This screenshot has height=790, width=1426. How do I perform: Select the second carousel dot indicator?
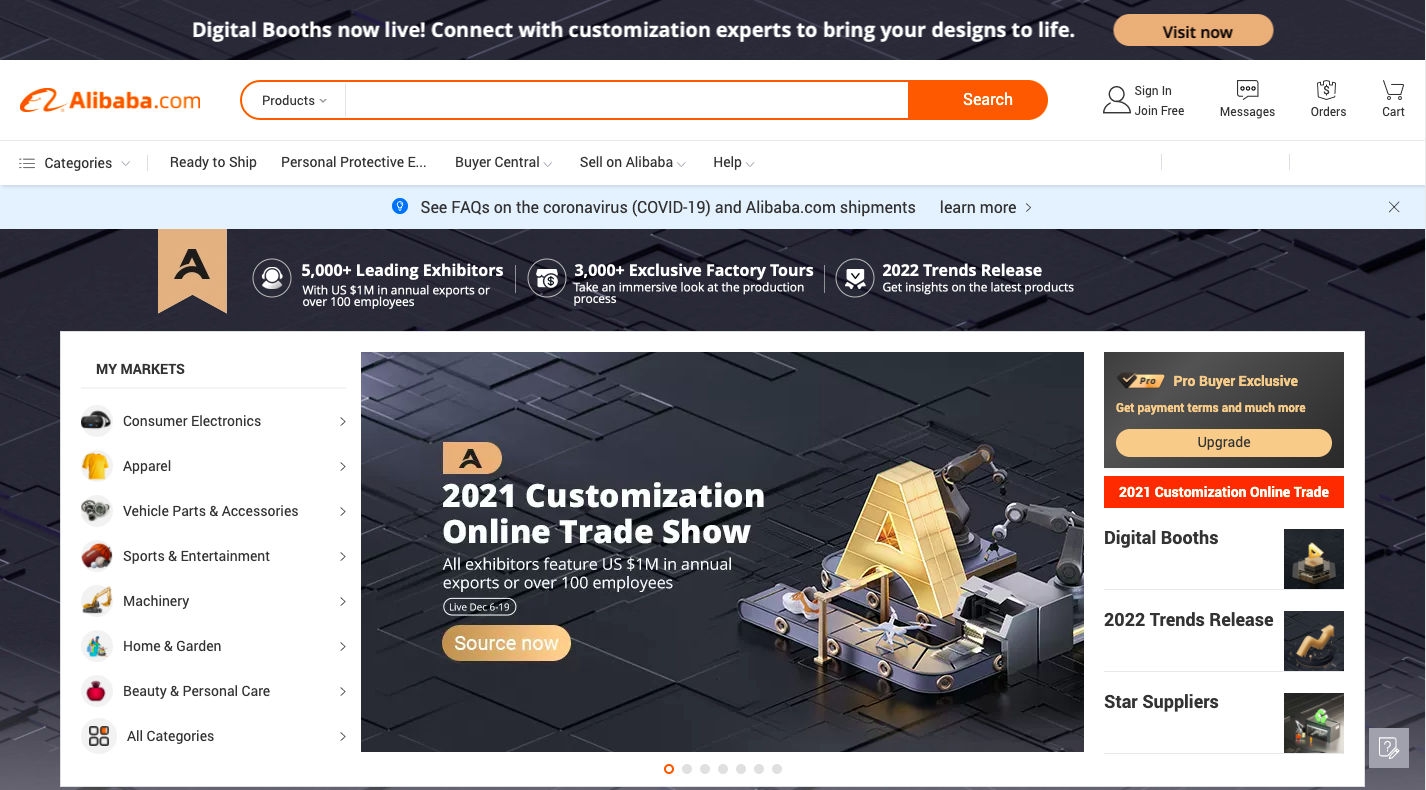click(687, 769)
